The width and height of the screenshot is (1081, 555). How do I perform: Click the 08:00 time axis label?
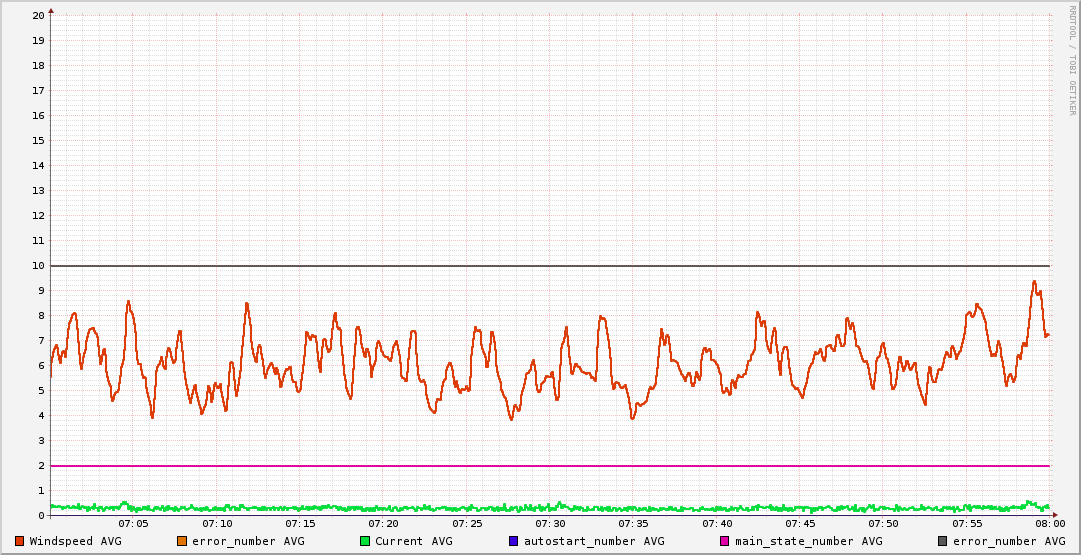click(x=1050, y=524)
